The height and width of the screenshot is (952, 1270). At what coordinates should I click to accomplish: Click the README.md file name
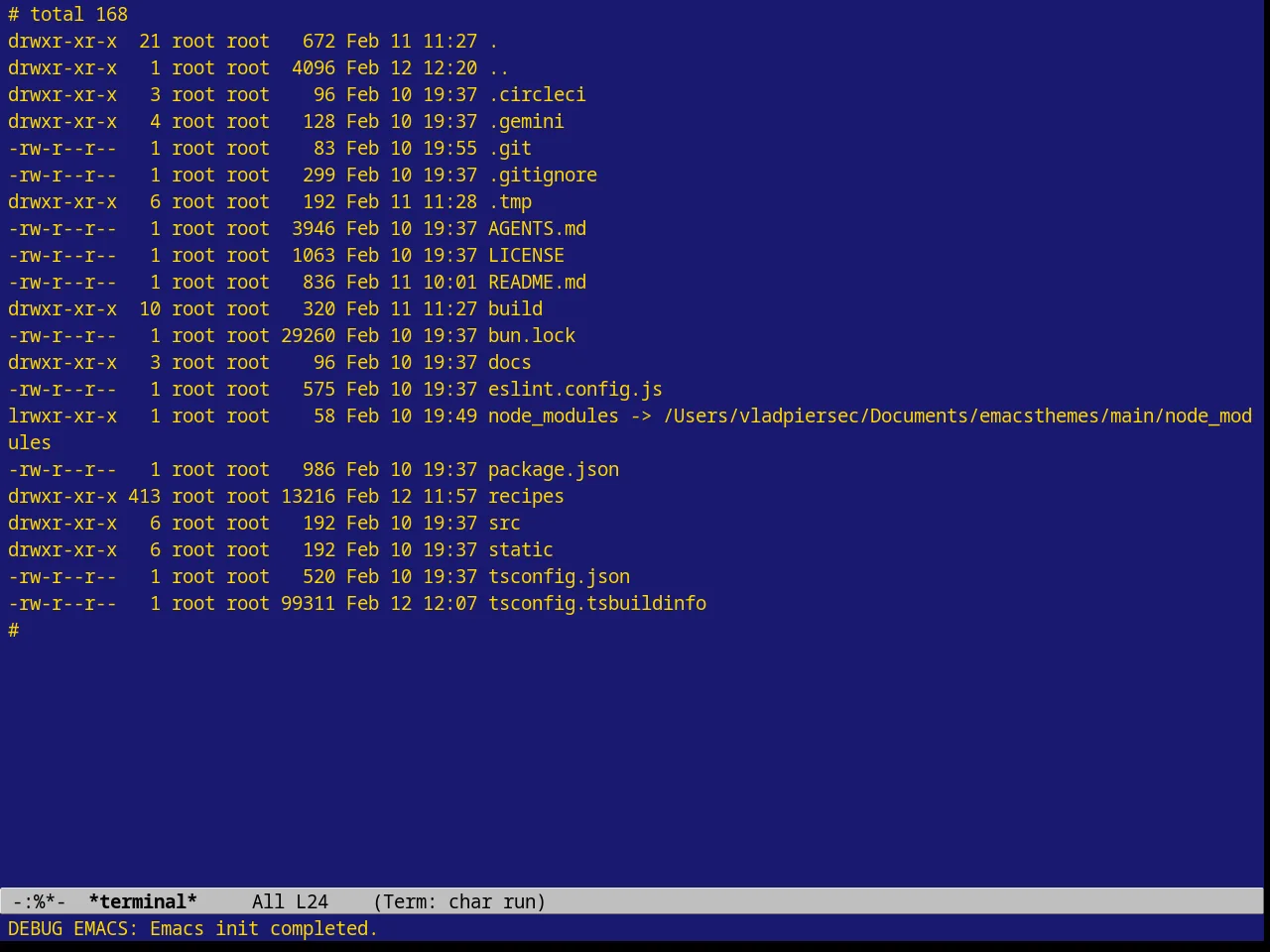click(x=537, y=283)
